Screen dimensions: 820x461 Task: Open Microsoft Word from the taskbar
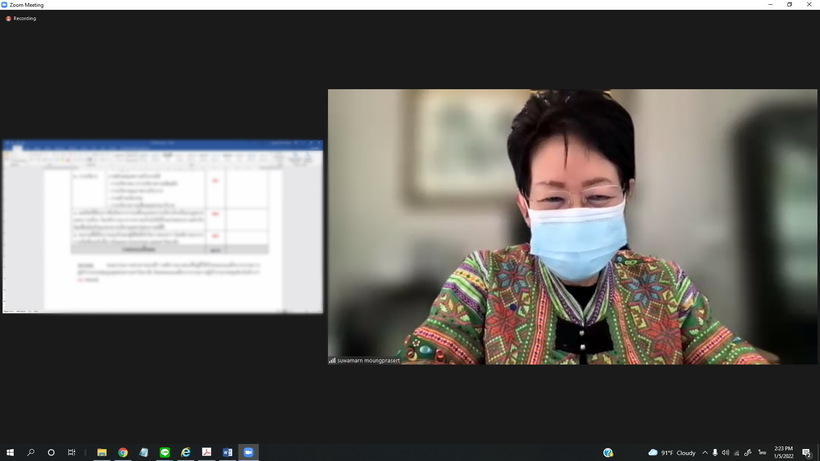(x=227, y=452)
